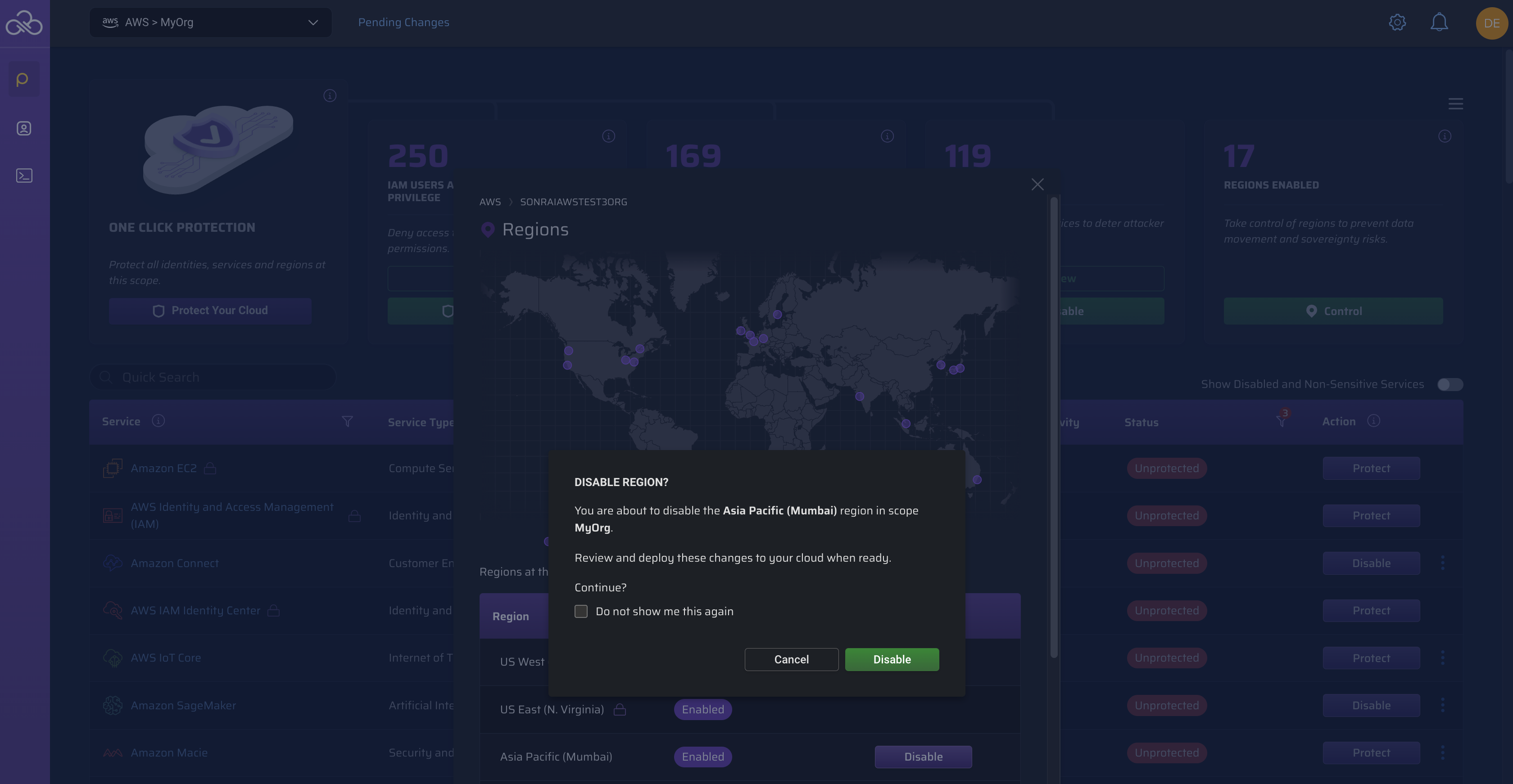Open more options for AWS IoT Core row
1513x784 pixels.
tap(1442, 658)
